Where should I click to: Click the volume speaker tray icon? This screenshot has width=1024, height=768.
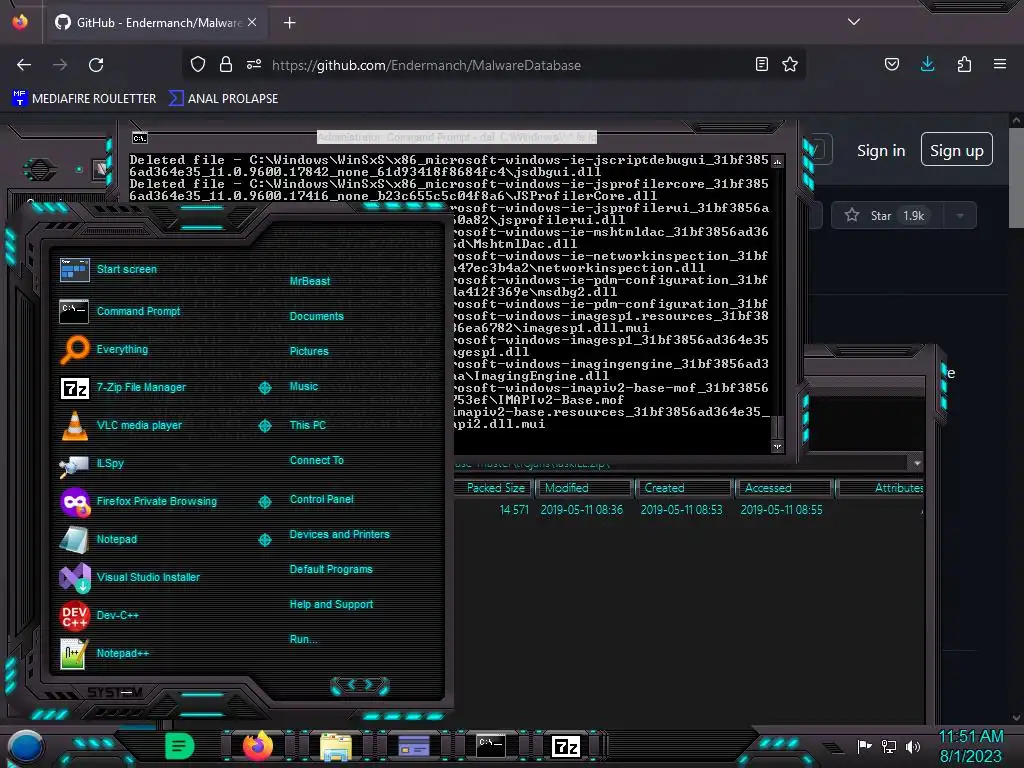coord(912,746)
